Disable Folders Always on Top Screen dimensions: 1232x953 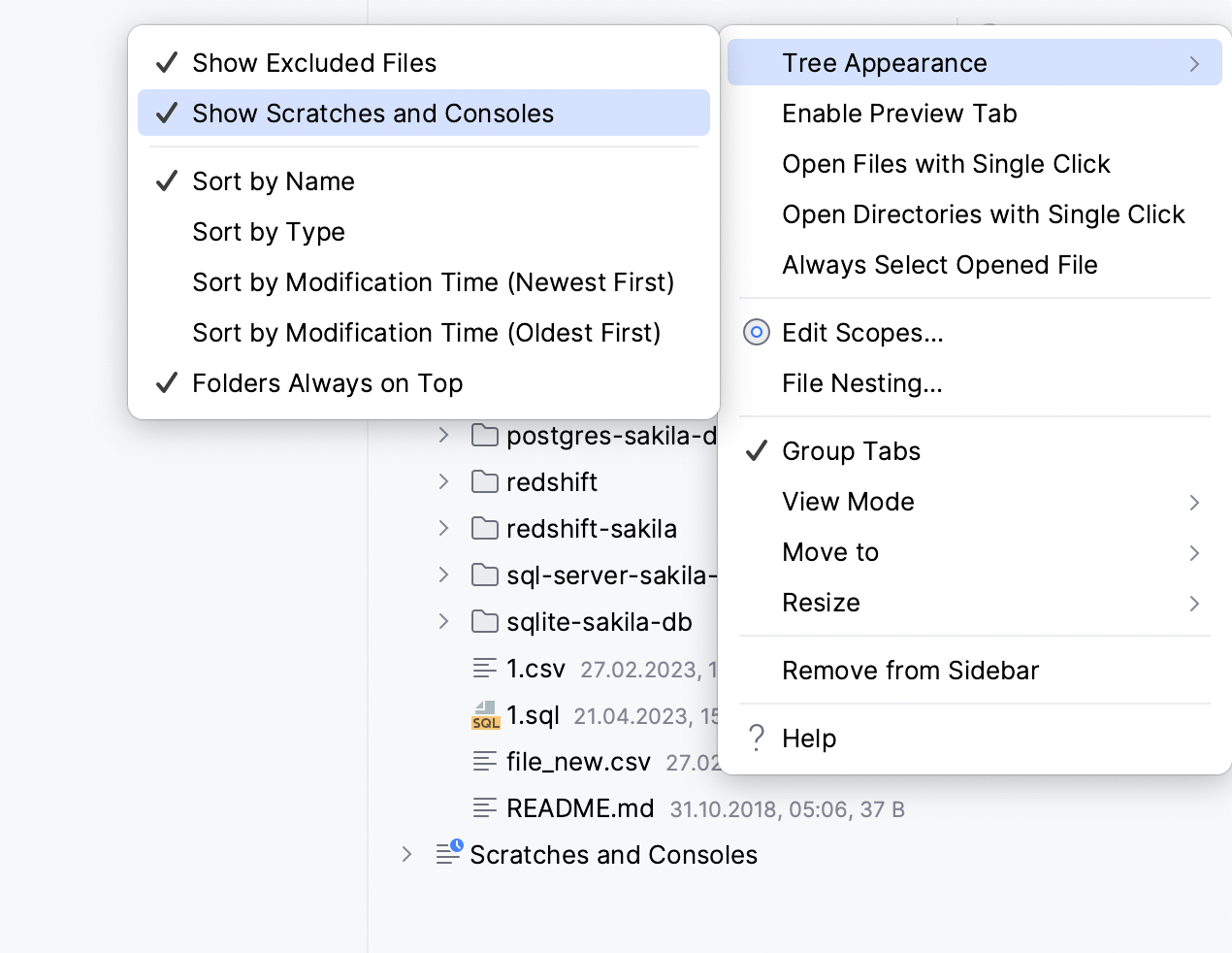tap(327, 383)
